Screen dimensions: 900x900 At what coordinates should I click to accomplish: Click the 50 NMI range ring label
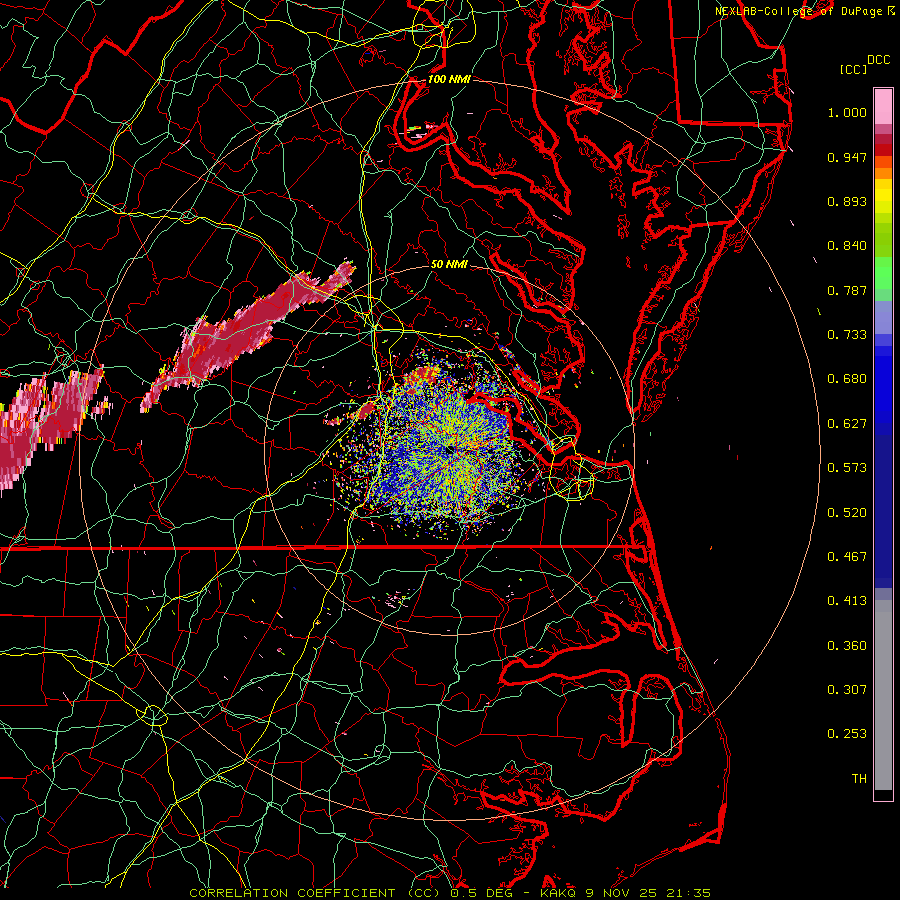click(x=449, y=264)
